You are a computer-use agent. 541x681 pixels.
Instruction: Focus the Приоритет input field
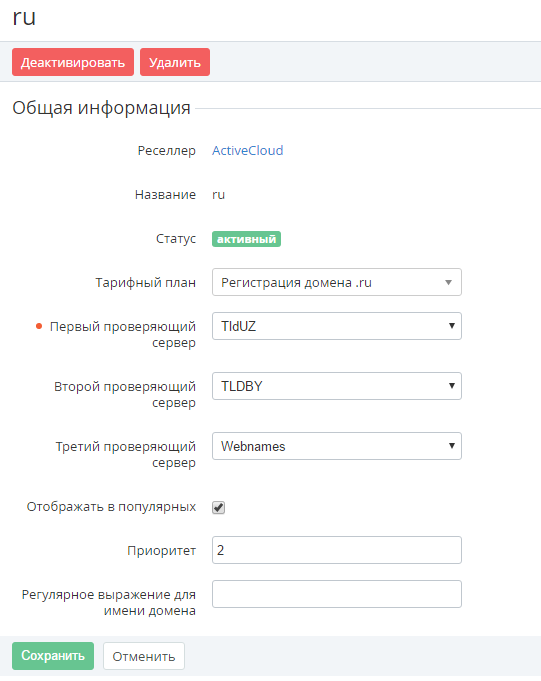(336, 550)
